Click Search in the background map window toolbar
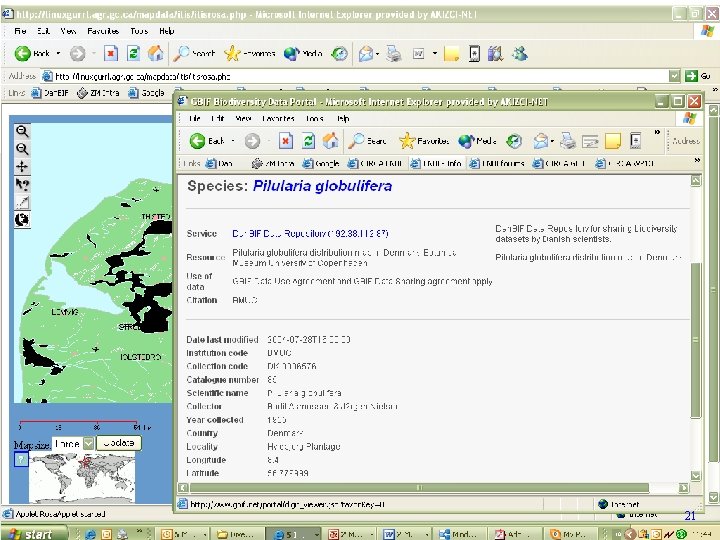Screen dimensions: 720x540 194,53
